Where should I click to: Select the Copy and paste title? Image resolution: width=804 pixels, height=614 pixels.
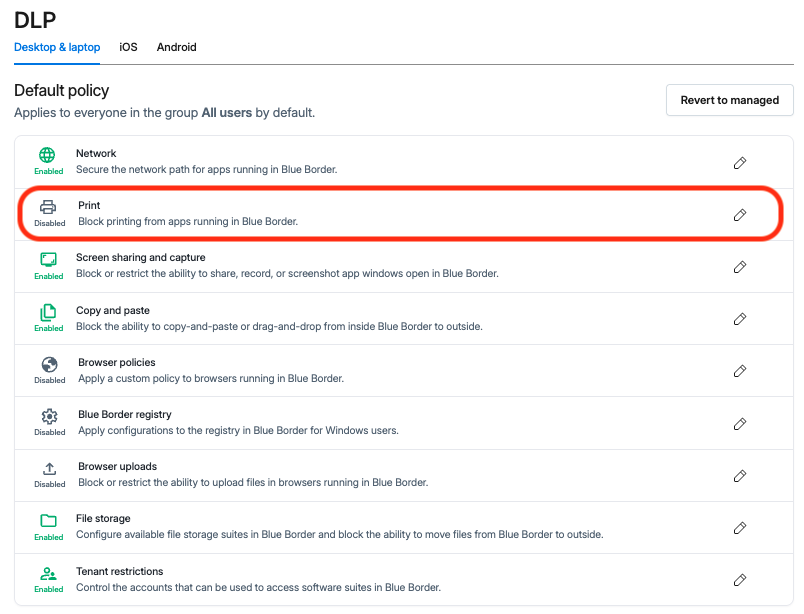[x=113, y=310]
